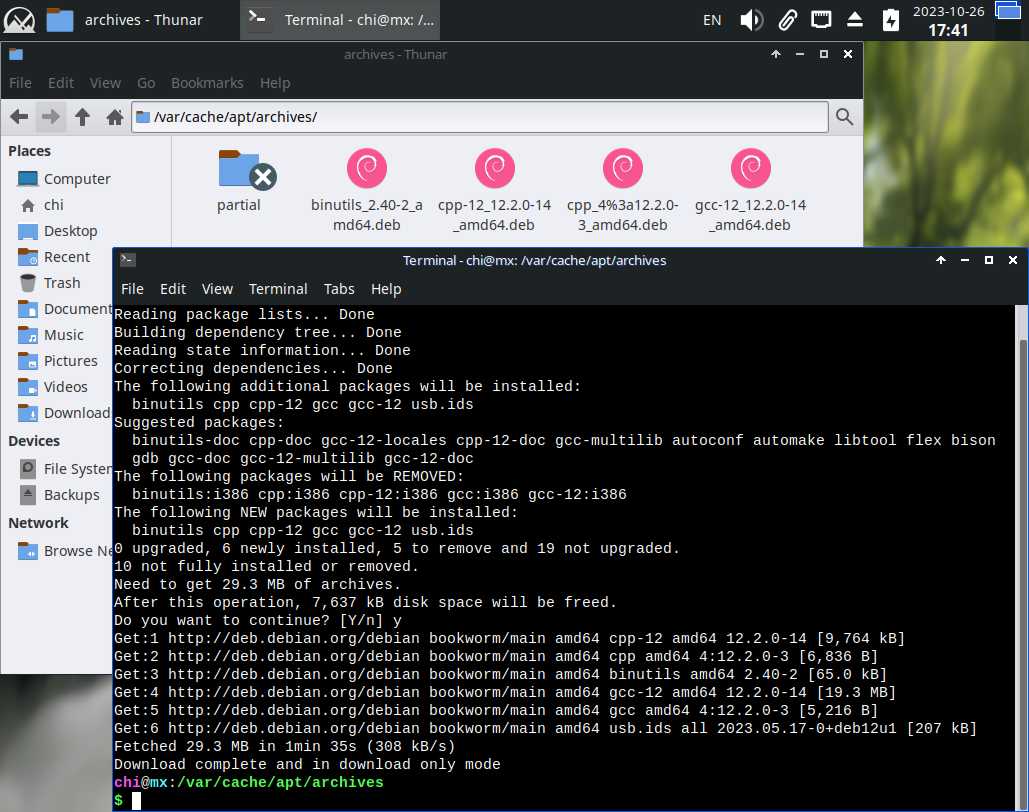This screenshot has width=1029, height=812.
Task: Go to parent folder with up arrow
Action: click(x=82, y=118)
